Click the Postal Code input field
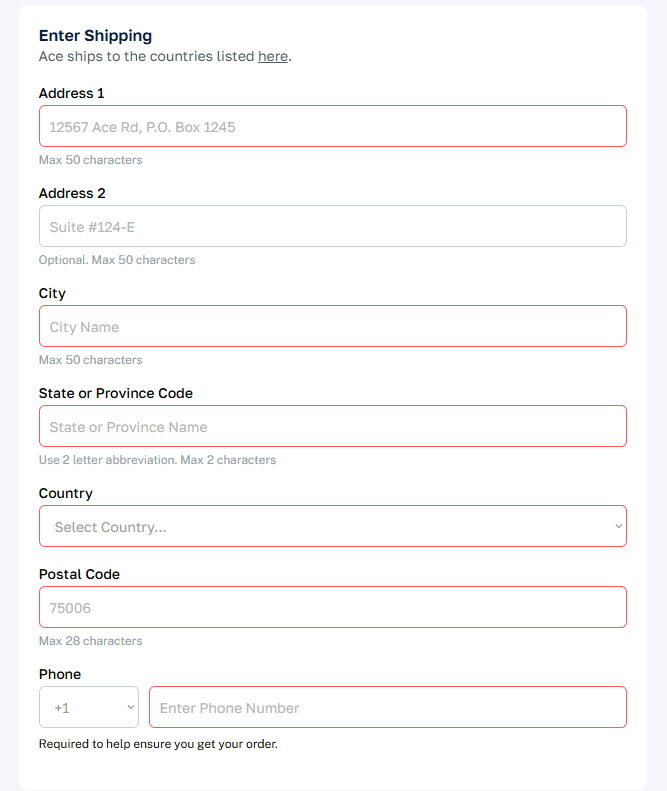 (333, 607)
